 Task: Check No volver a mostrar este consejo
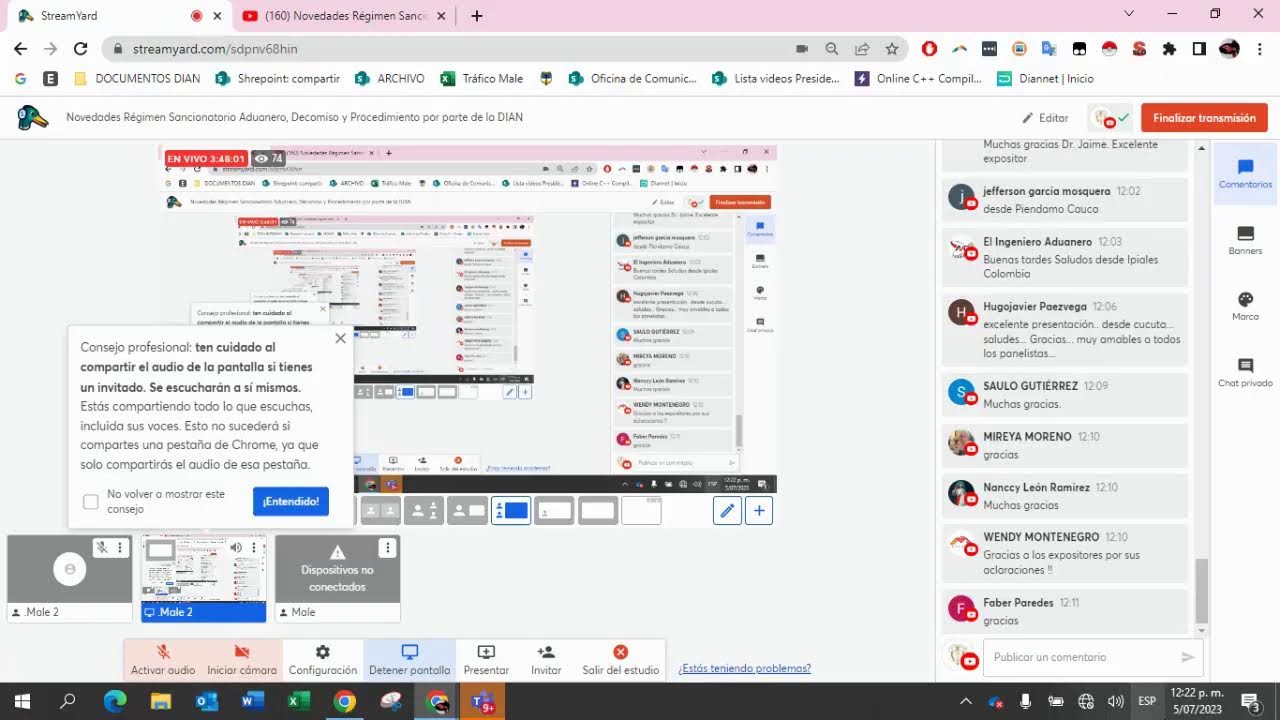91,501
